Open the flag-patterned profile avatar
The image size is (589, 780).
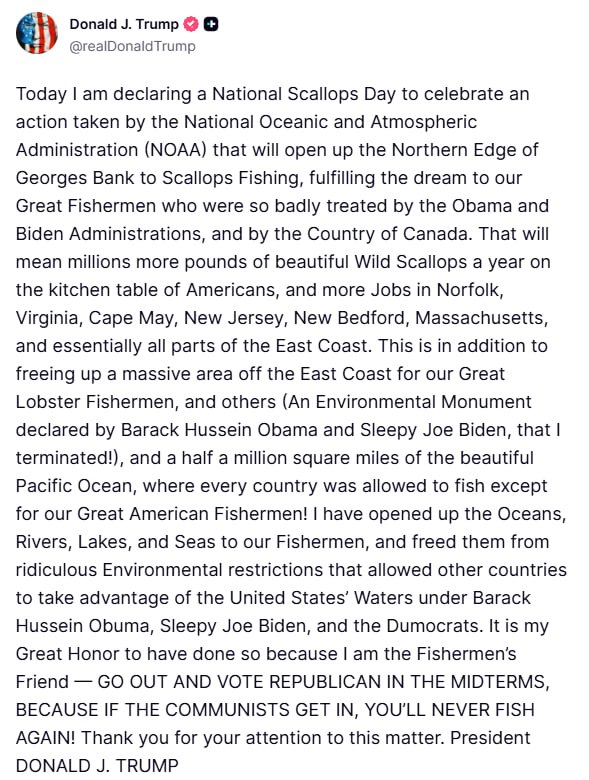(36, 33)
